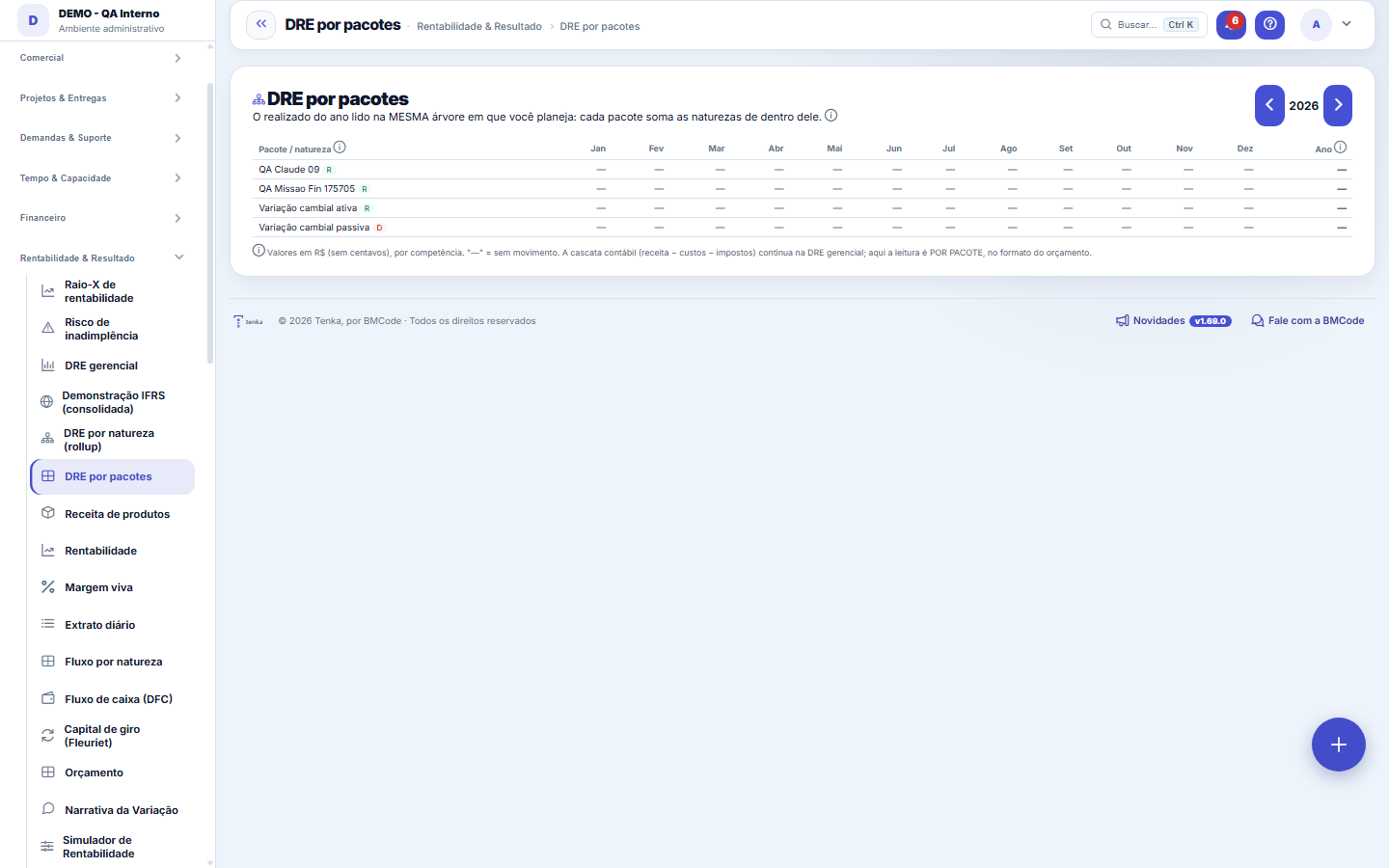Click the info icon next to Pacote / natureza
Image resolution: width=1389 pixels, height=868 pixels.
click(340, 148)
